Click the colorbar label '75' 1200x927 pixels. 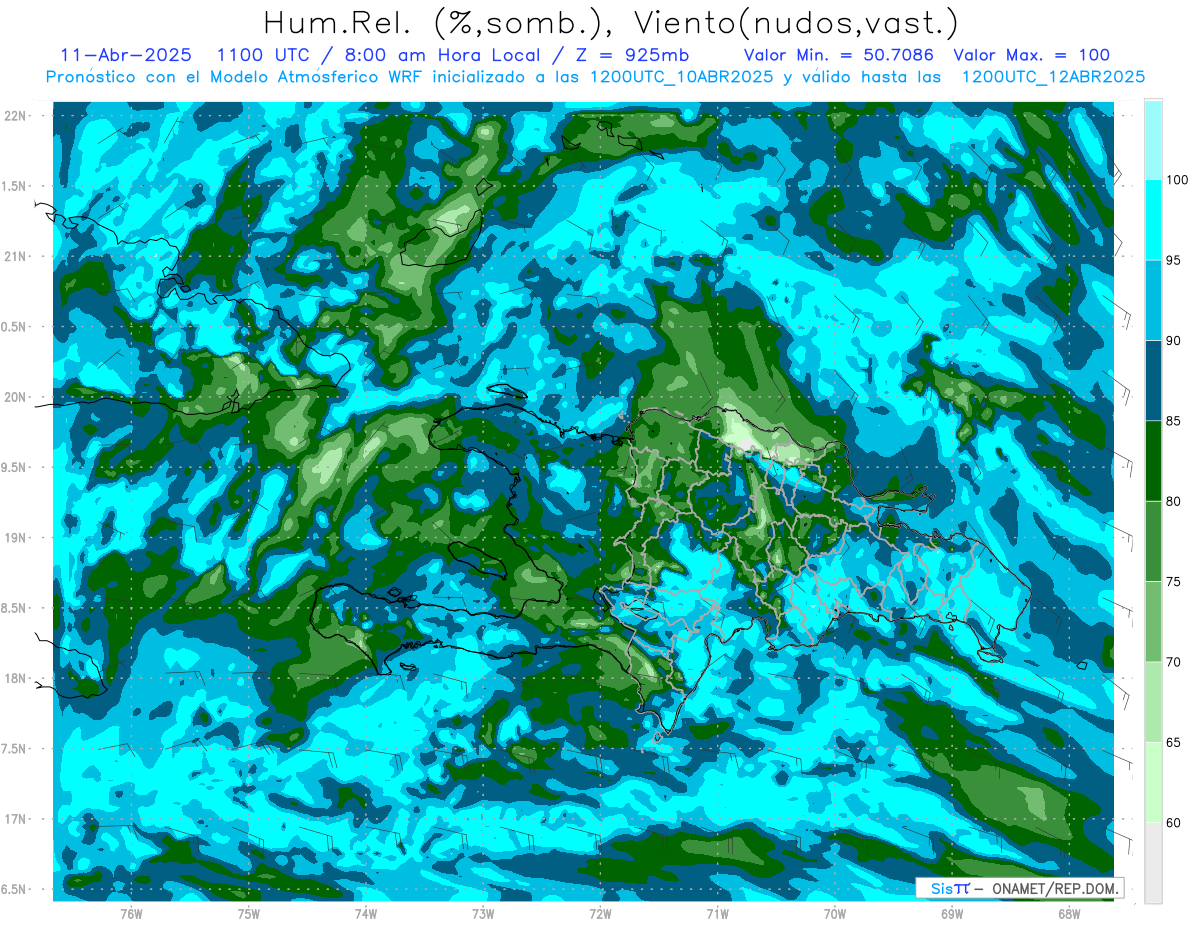coord(1176,582)
